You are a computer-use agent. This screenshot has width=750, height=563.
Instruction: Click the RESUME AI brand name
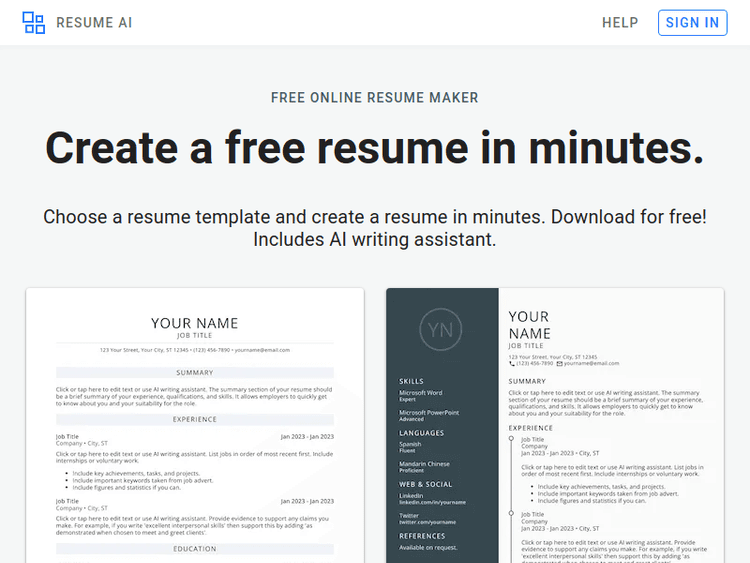click(94, 23)
